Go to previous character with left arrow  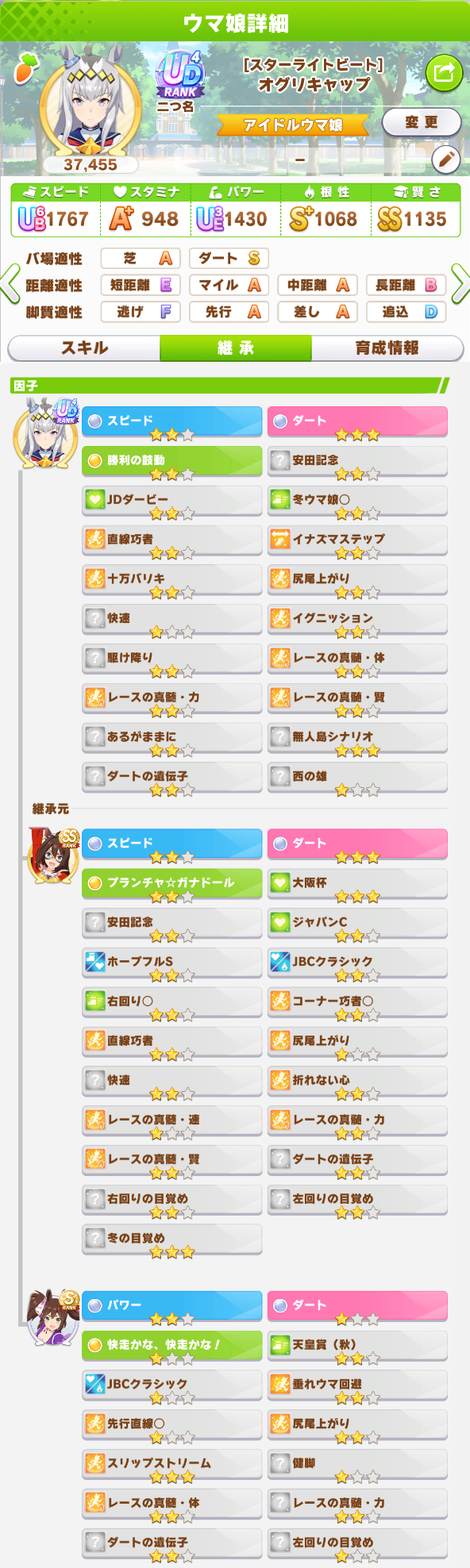(10, 284)
